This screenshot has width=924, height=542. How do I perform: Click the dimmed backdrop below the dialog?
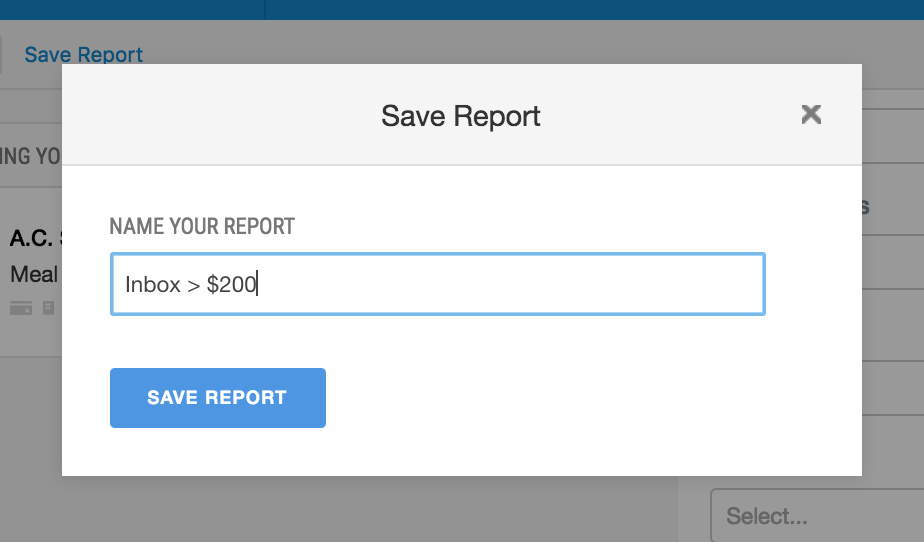point(365,510)
